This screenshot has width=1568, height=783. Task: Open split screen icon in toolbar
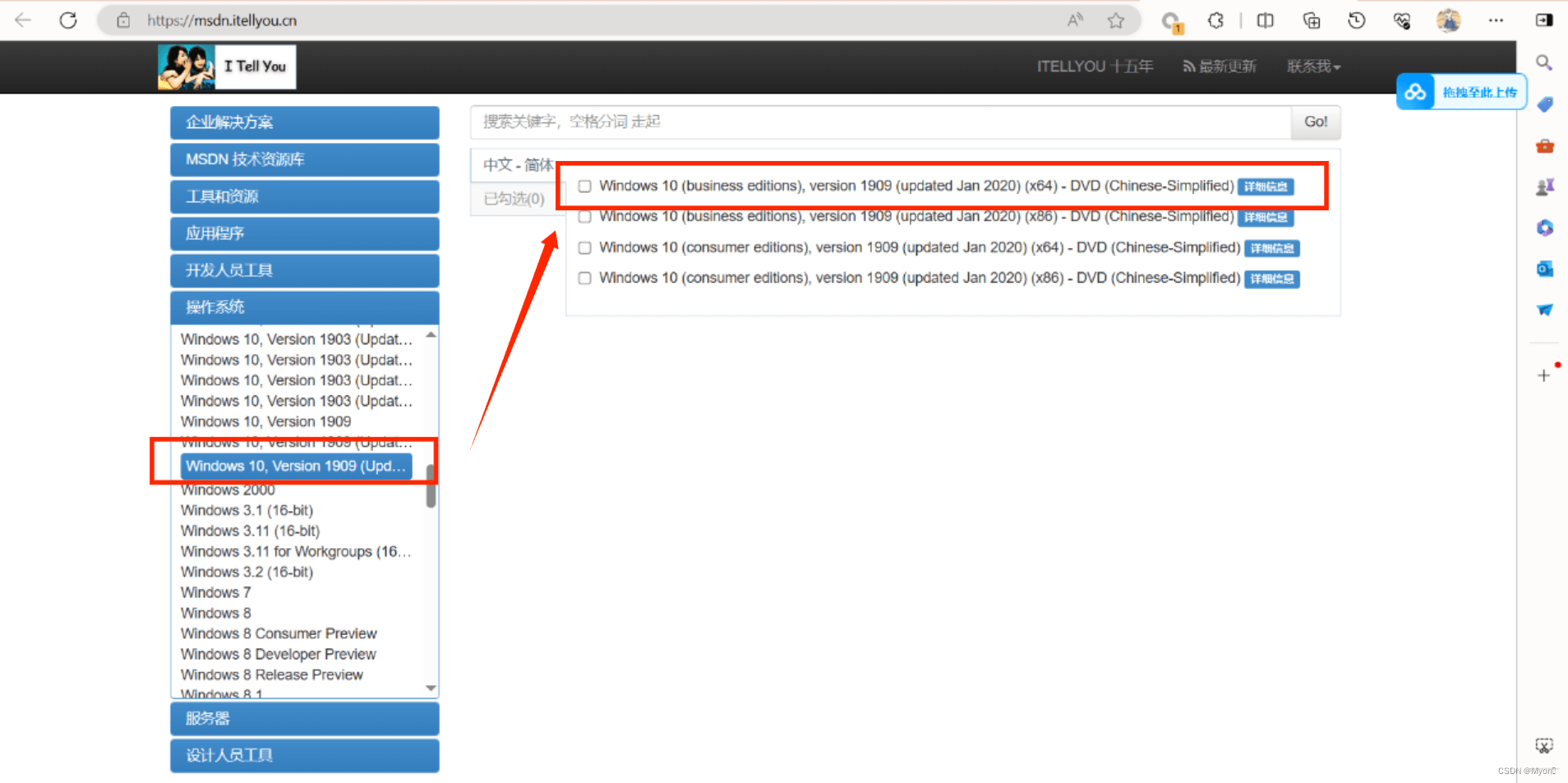coord(1266,21)
